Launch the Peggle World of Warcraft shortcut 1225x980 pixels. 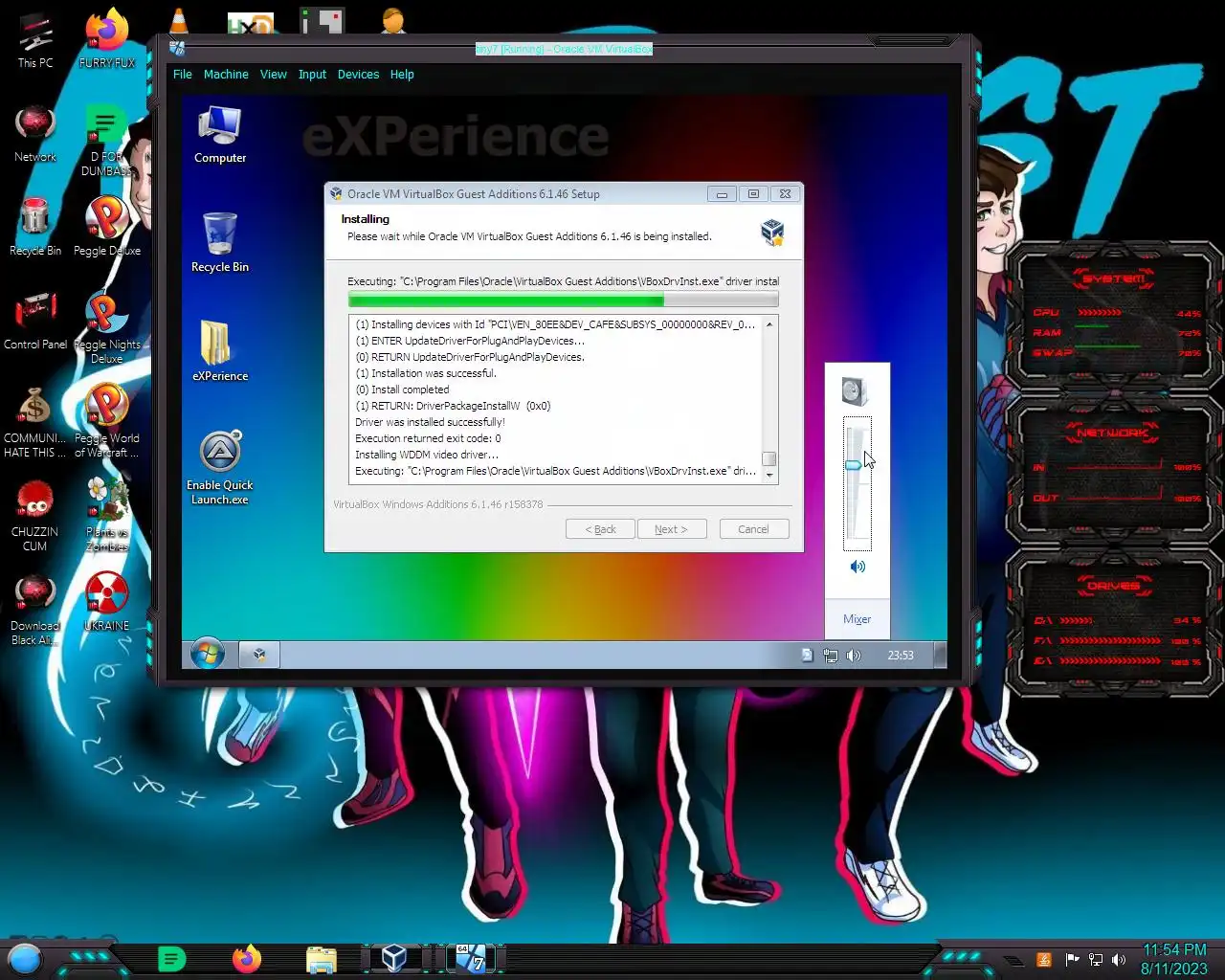click(107, 421)
